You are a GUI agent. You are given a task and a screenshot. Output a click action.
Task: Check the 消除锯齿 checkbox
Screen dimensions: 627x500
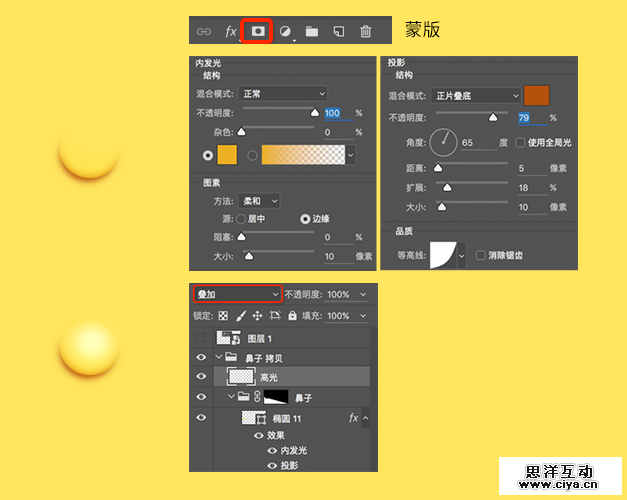[481, 255]
